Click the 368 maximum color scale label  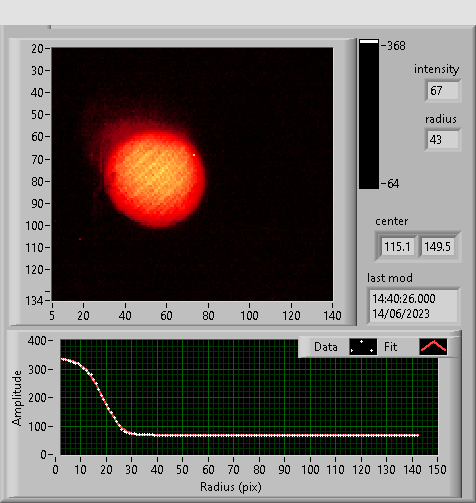[396, 46]
